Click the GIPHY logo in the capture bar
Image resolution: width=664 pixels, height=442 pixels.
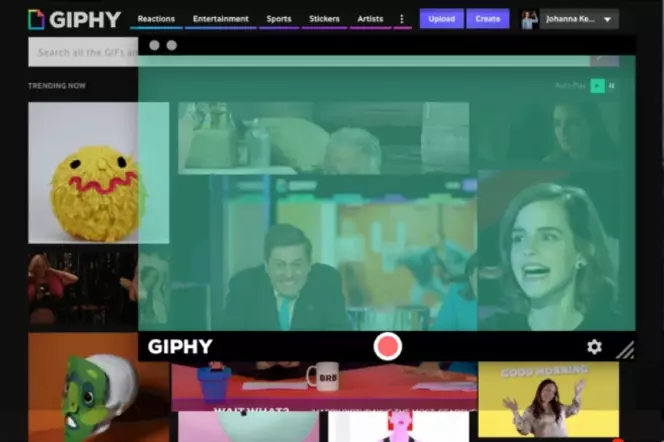[x=180, y=347]
